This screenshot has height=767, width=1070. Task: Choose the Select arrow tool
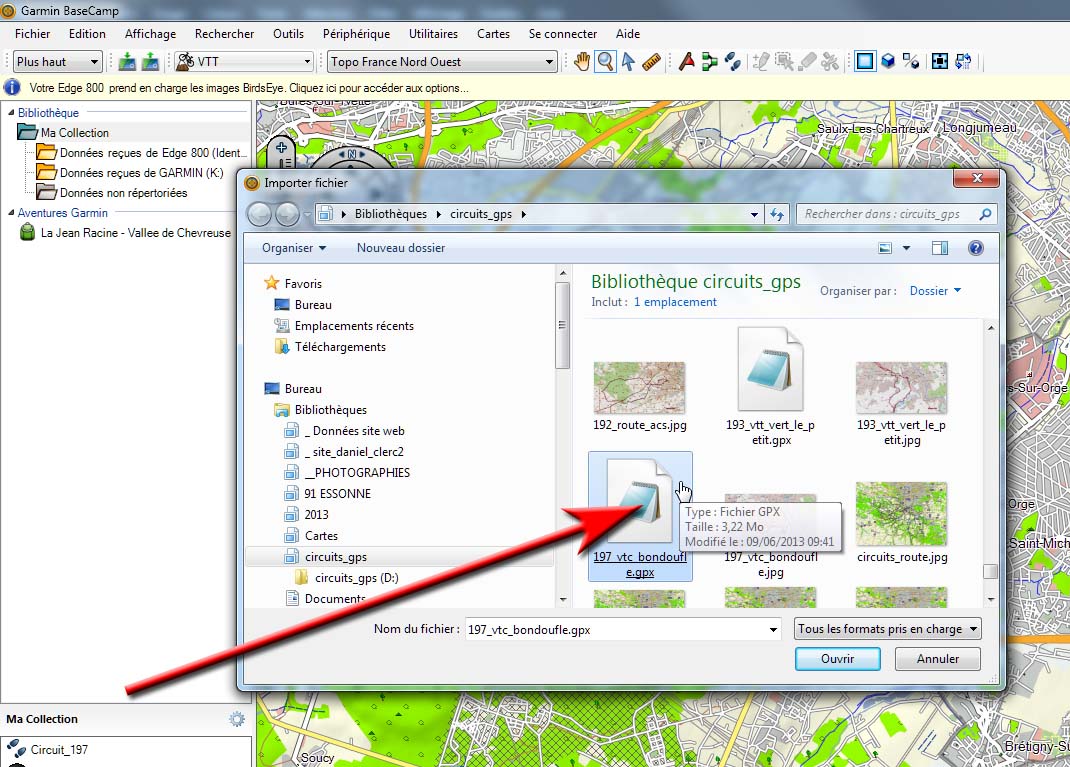coord(628,61)
